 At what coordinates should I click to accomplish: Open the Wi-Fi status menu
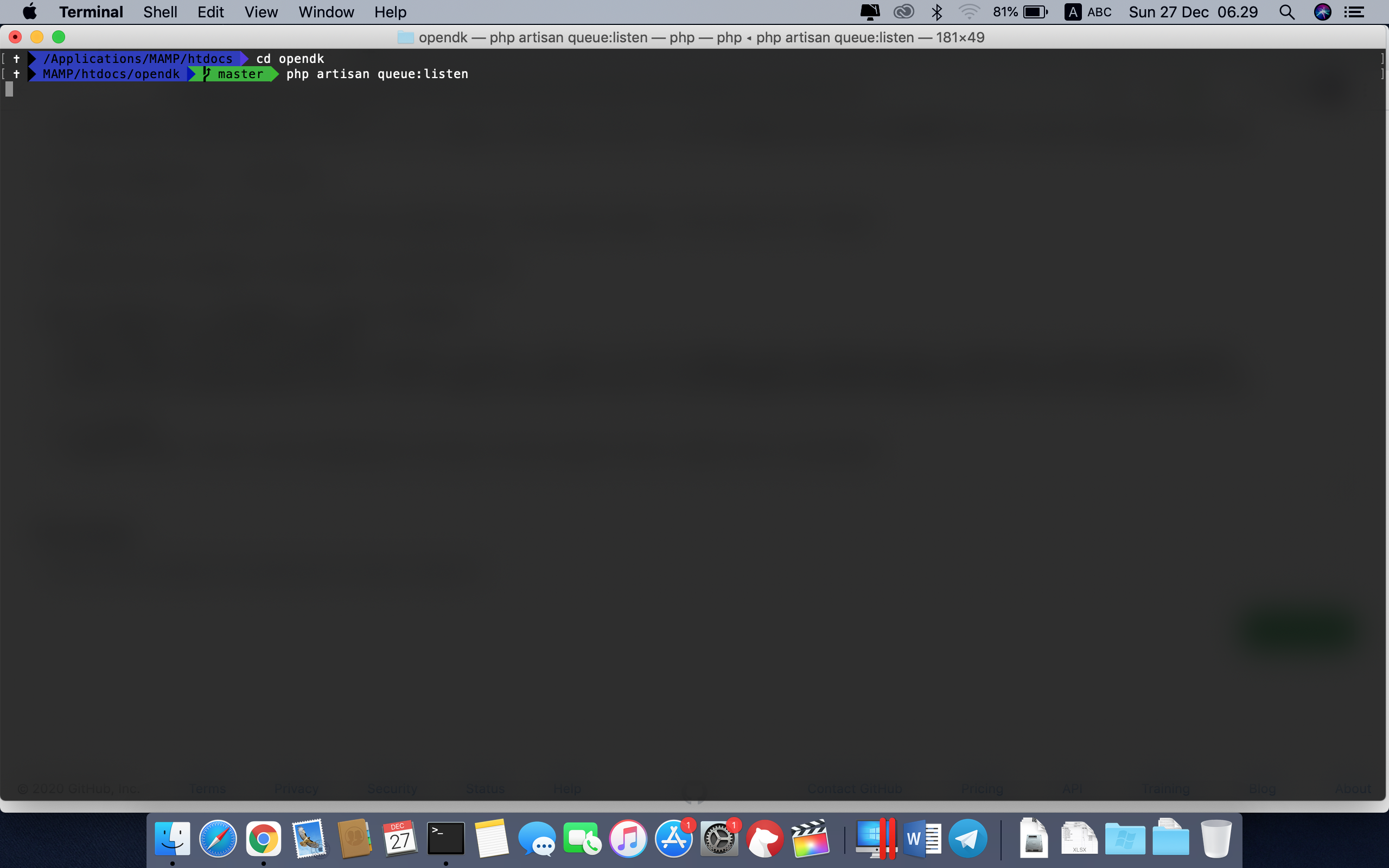[969, 12]
